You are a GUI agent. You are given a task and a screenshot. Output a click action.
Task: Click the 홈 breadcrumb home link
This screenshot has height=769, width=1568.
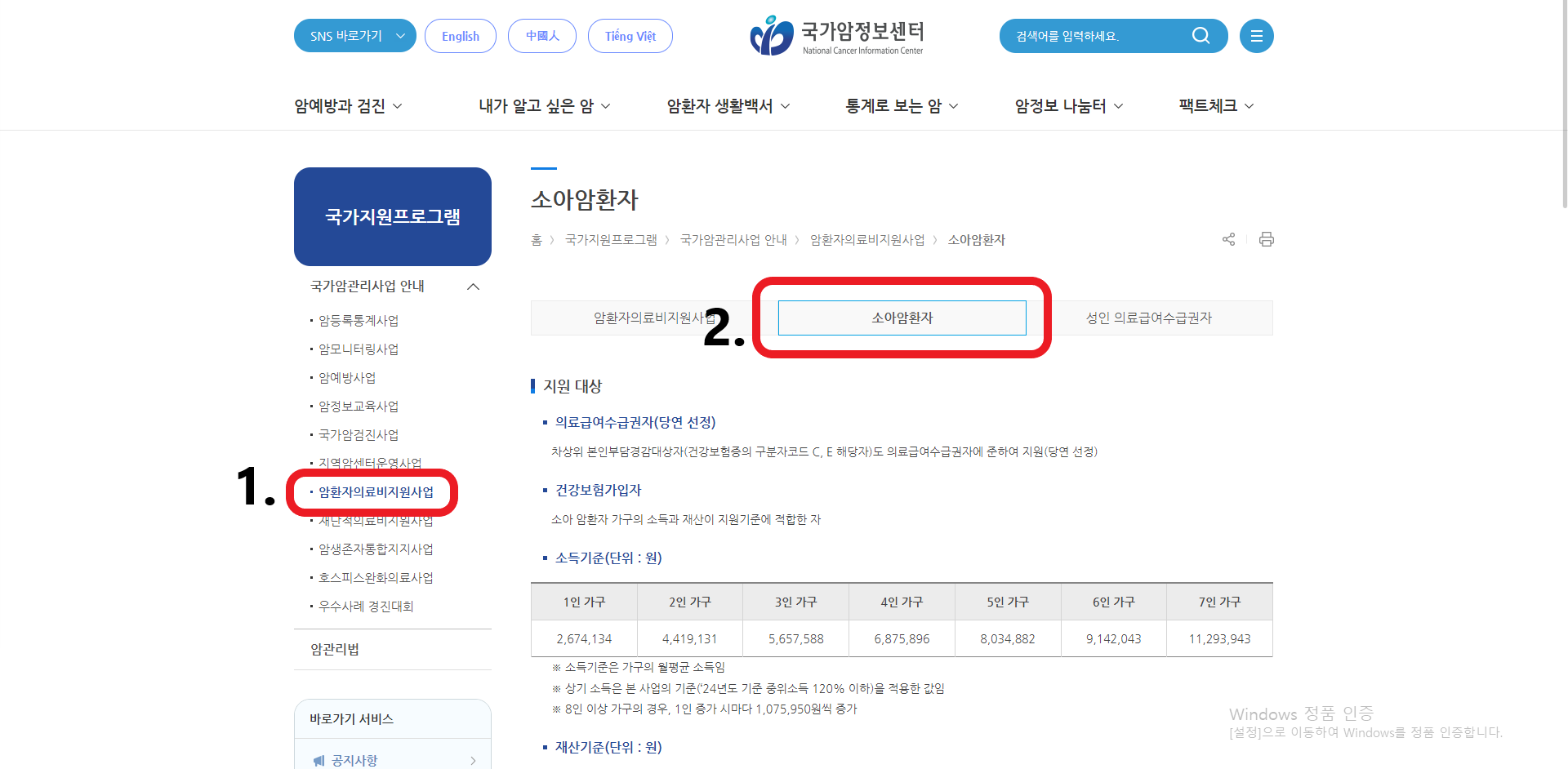click(x=536, y=239)
